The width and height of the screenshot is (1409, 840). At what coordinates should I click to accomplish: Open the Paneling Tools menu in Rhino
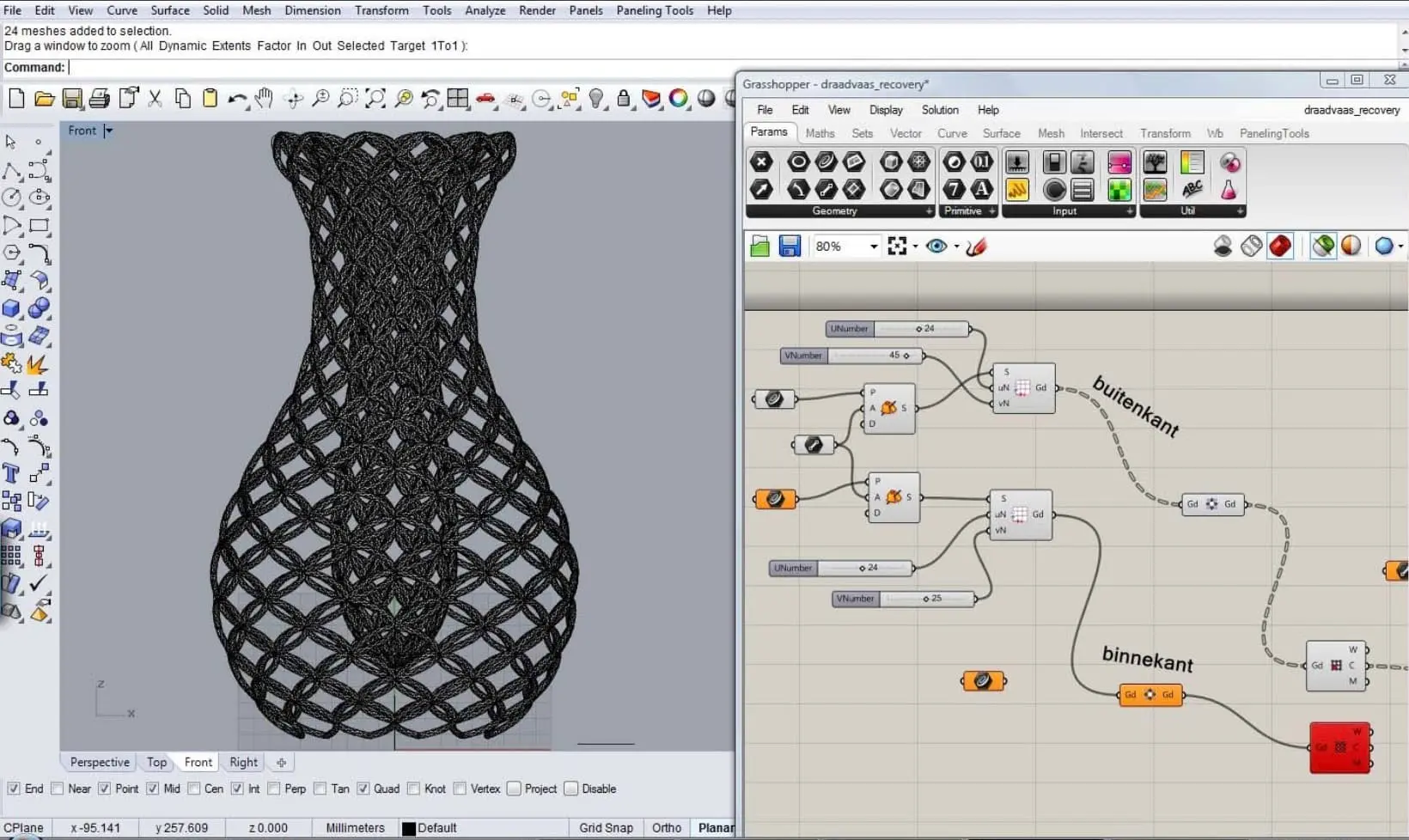coord(655,10)
